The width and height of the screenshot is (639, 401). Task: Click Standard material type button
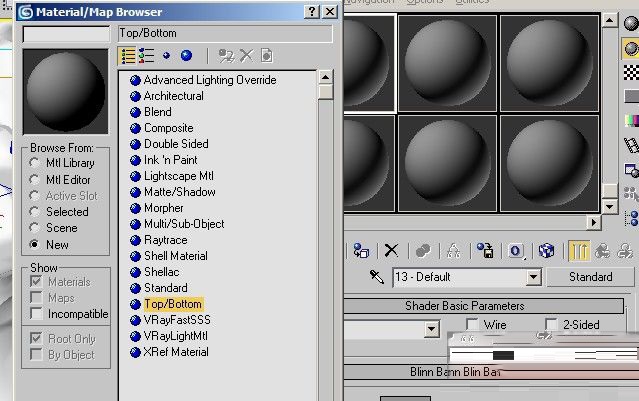pyautogui.click(x=590, y=277)
